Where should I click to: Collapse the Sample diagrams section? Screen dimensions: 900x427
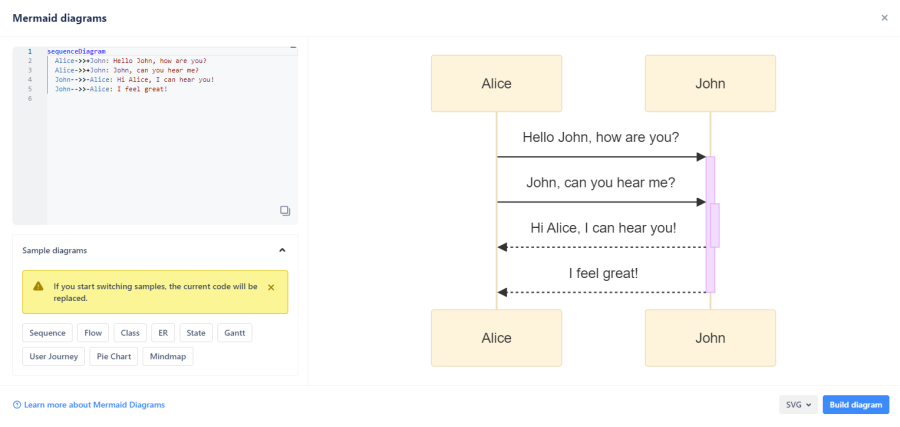(282, 250)
